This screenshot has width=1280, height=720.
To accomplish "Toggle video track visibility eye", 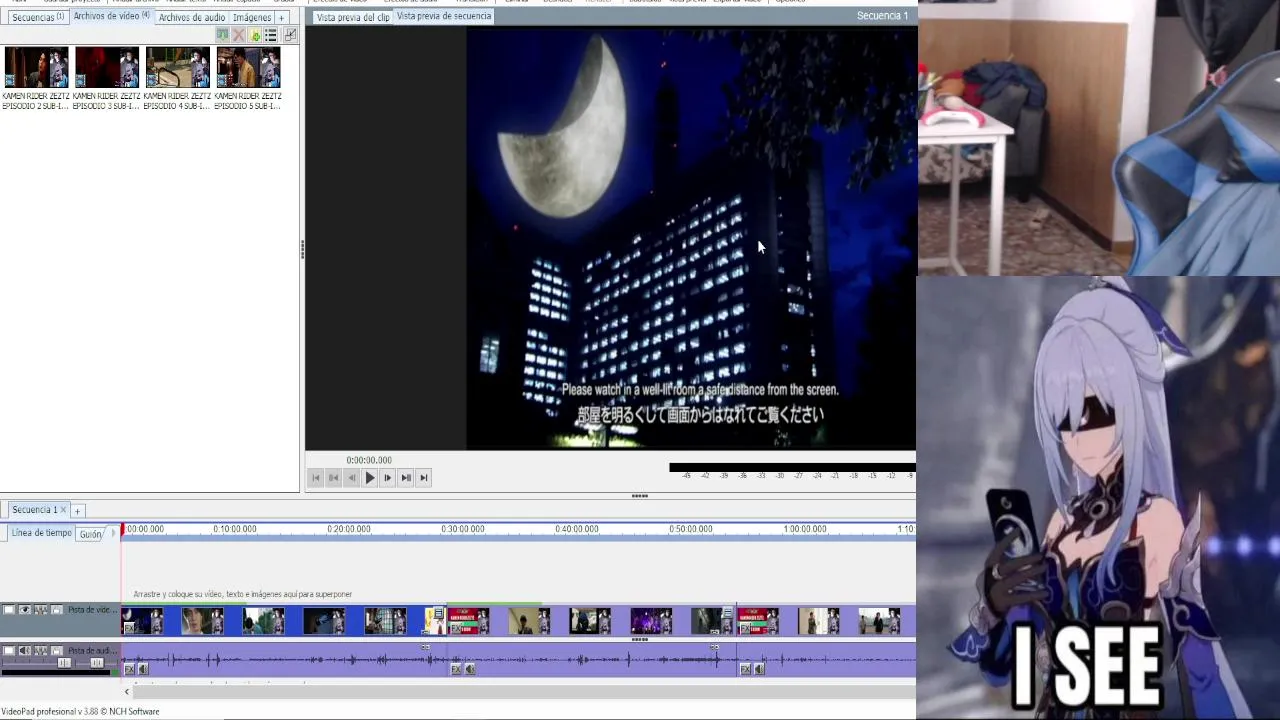I will pos(25,610).
